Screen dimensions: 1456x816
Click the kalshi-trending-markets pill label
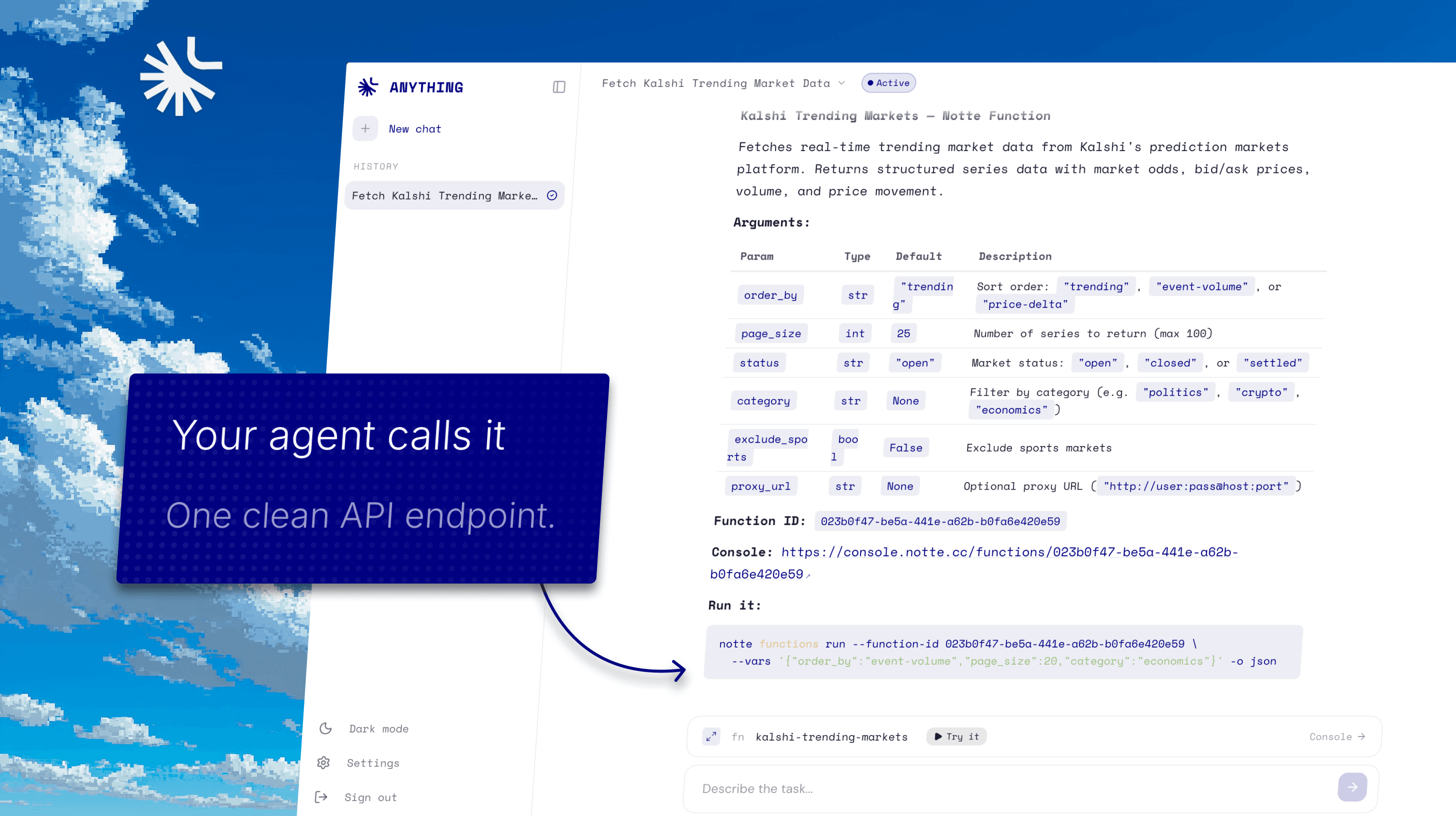point(831,736)
